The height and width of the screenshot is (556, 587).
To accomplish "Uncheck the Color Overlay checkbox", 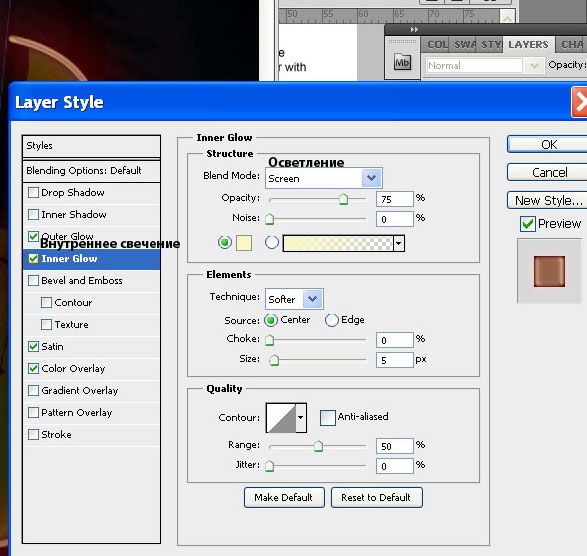I will [33, 368].
